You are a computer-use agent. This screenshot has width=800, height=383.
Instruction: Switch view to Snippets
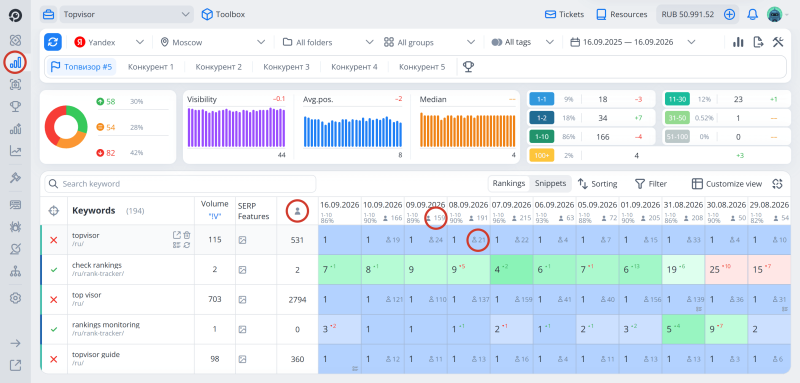[550, 184]
